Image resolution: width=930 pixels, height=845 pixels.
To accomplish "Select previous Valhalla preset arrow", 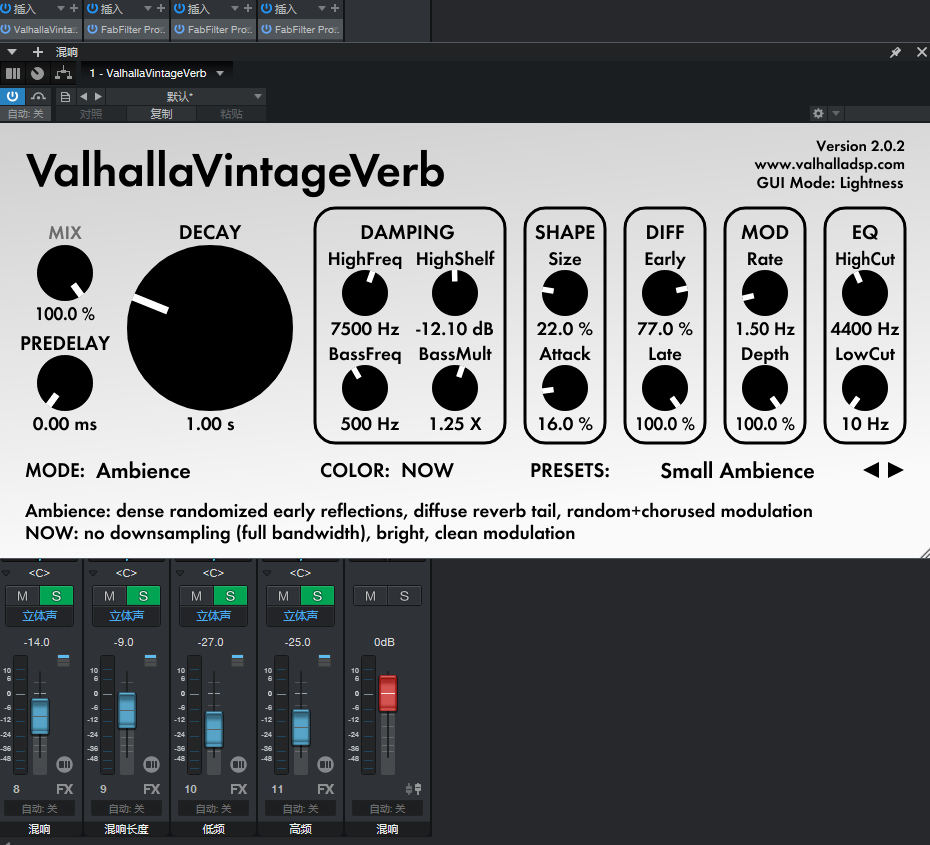I will click(x=871, y=470).
